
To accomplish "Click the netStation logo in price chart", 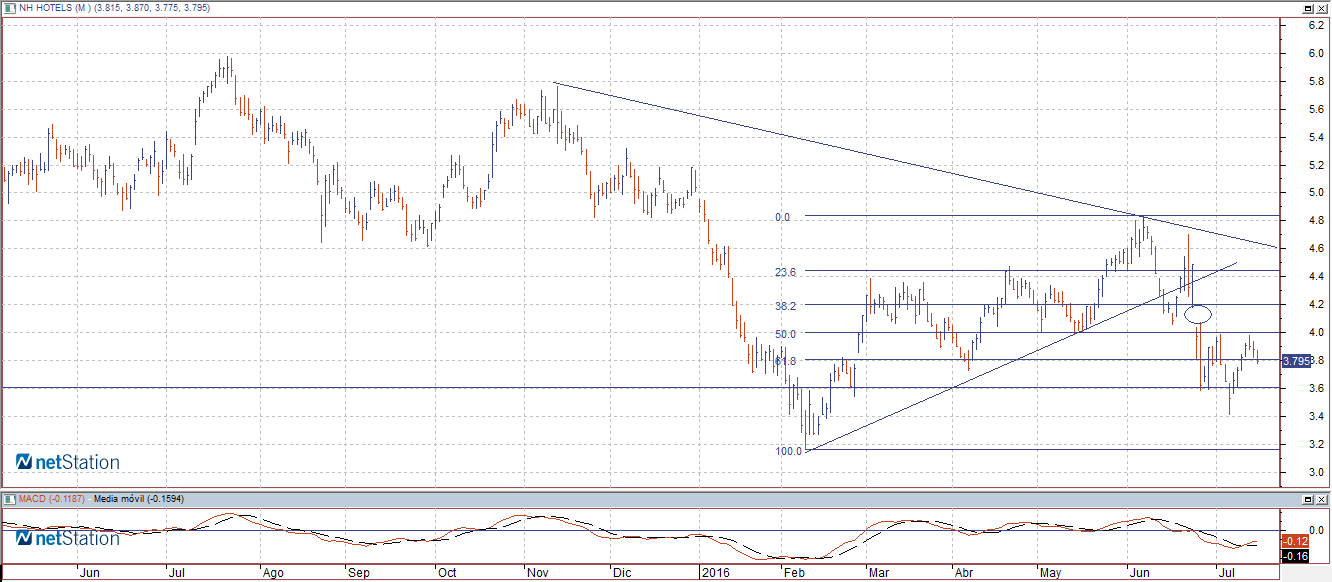I will [x=68, y=462].
